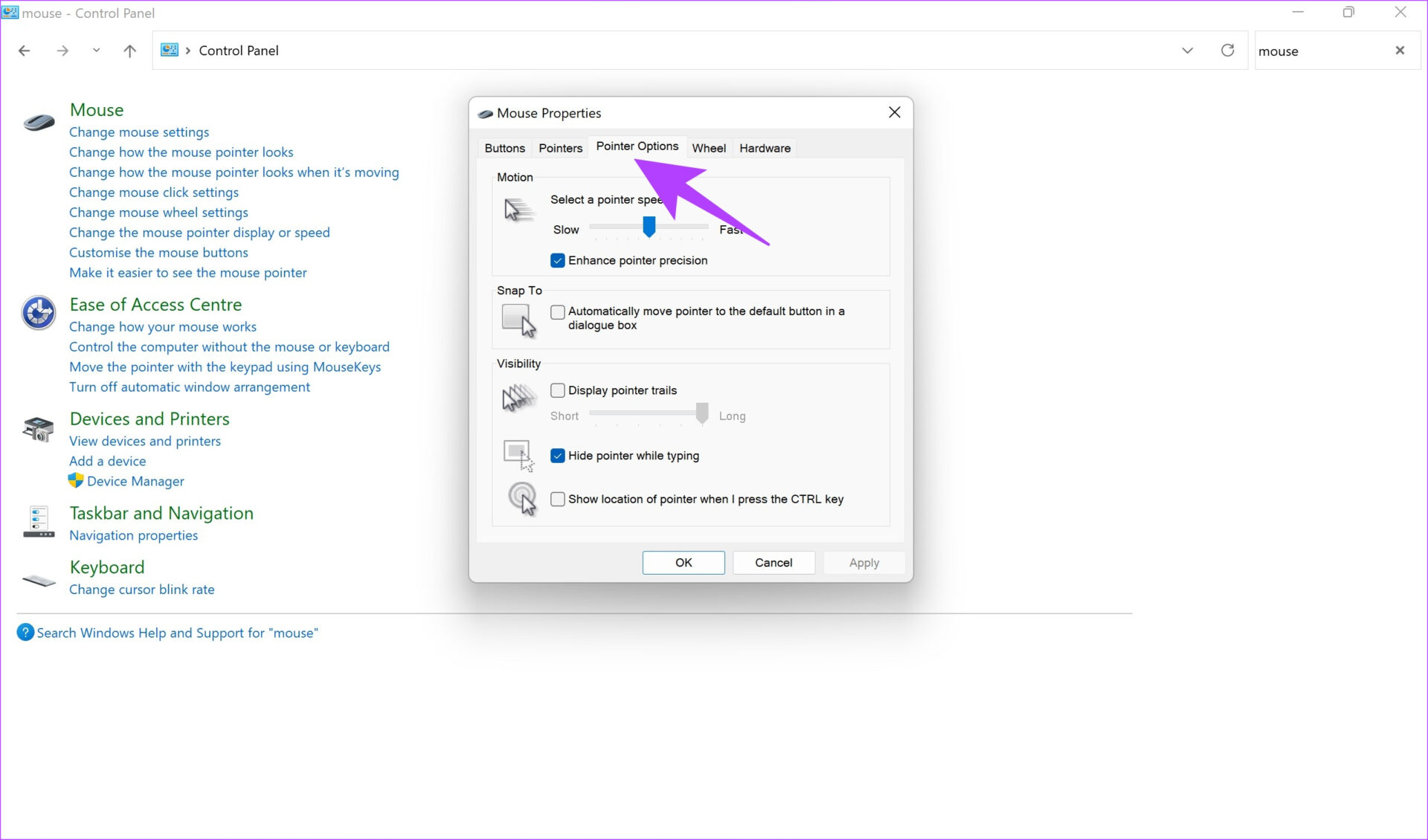Enable automatically move pointer to default button
Image resolution: width=1428 pixels, height=840 pixels.
click(x=558, y=311)
